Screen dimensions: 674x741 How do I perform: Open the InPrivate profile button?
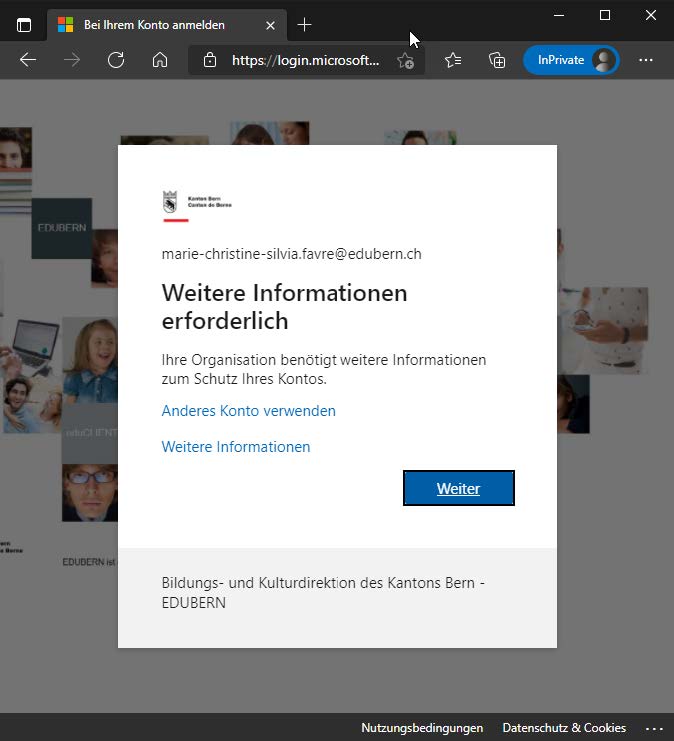(x=571, y=60)
